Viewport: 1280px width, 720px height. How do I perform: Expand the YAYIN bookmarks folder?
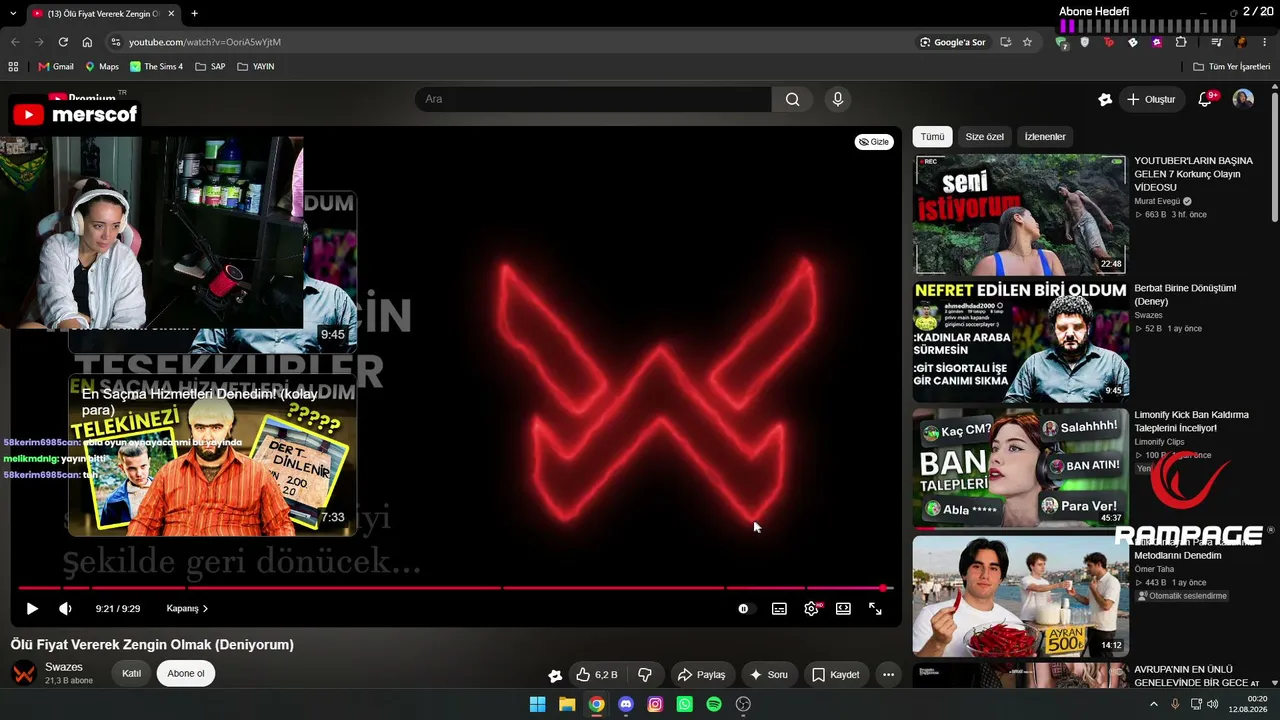pos(255,67)
